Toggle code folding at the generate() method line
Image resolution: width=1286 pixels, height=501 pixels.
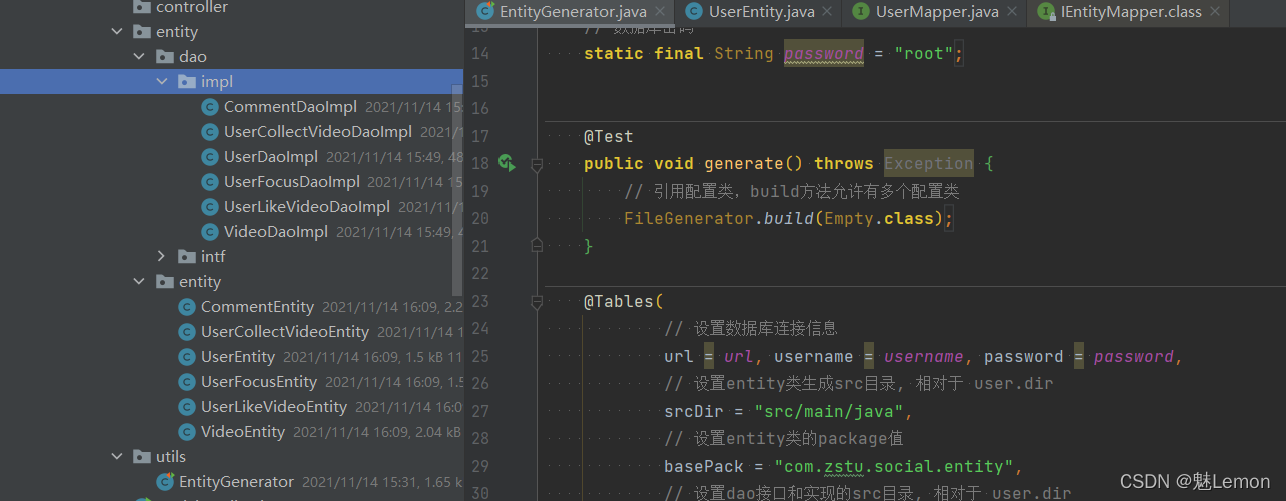(537, 164)
